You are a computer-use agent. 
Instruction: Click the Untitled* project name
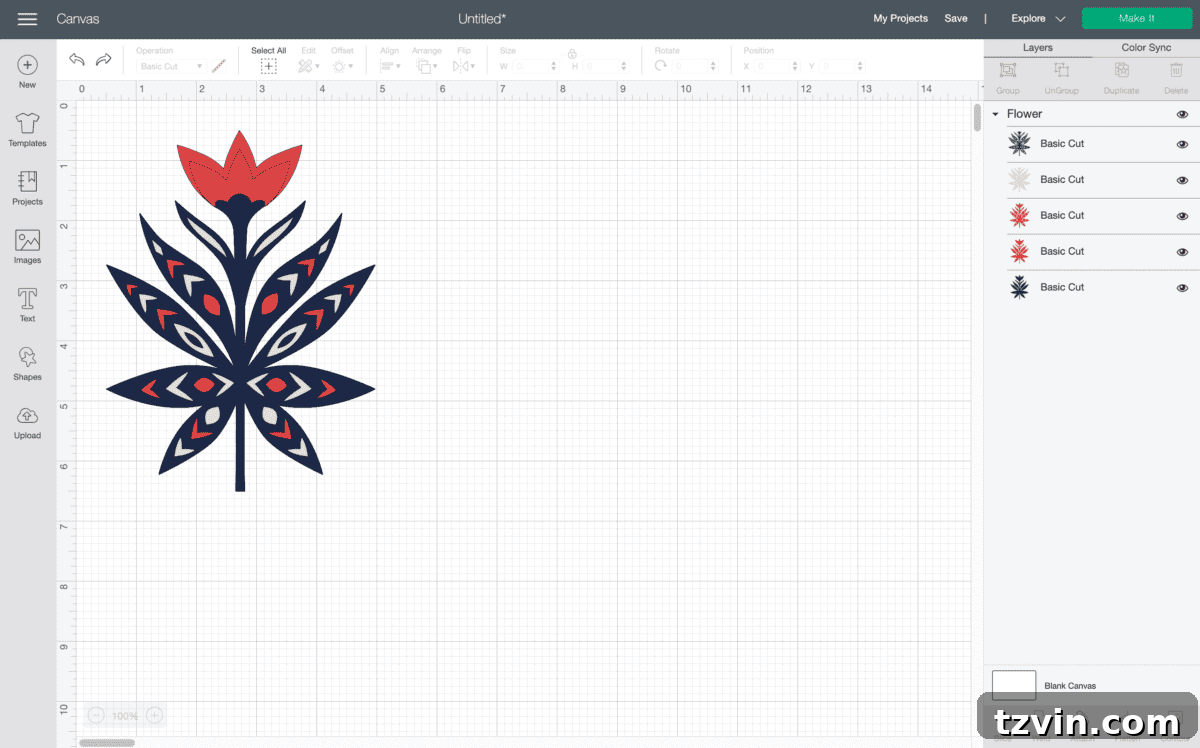(482, 19)
